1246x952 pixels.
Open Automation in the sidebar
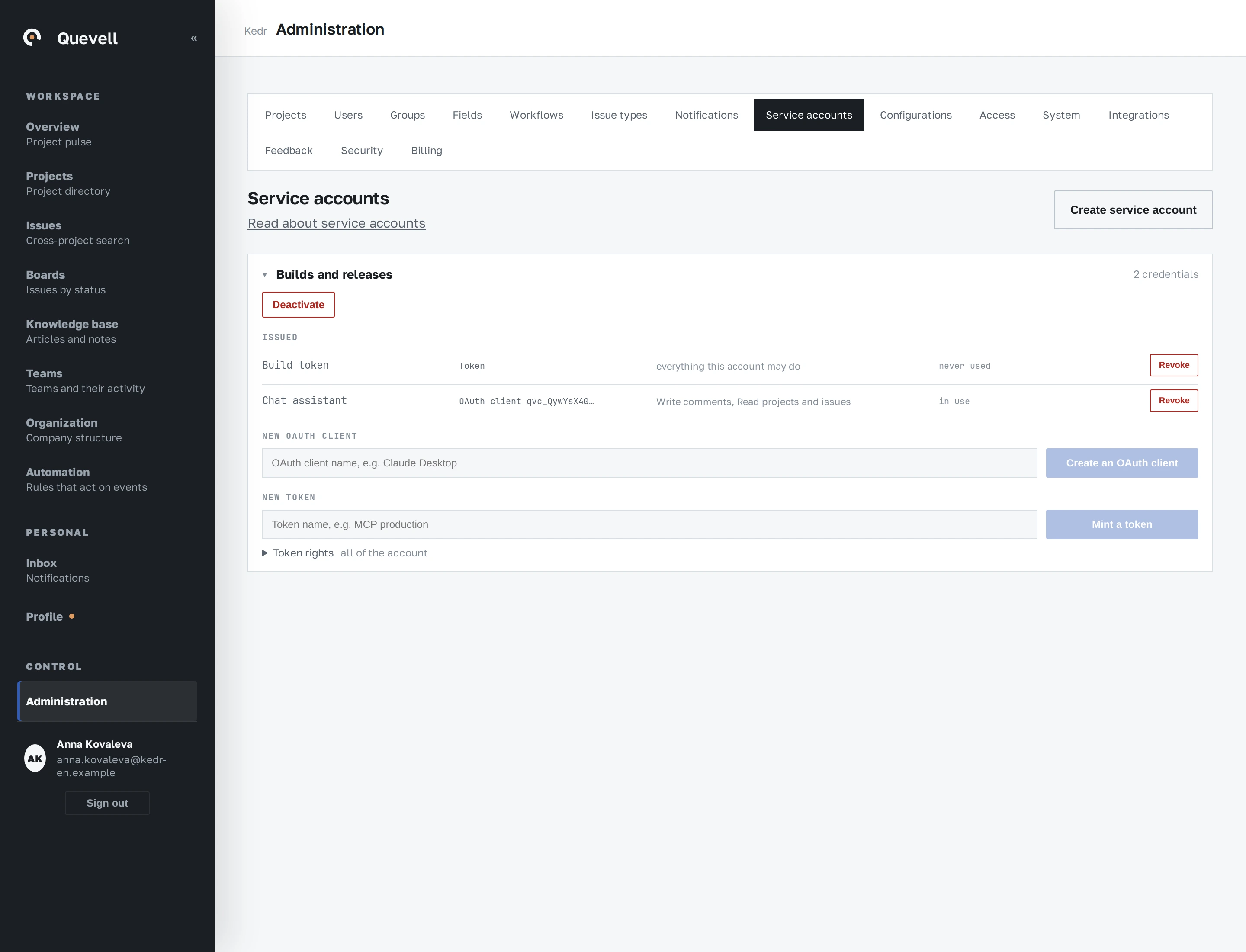(87, 479)
